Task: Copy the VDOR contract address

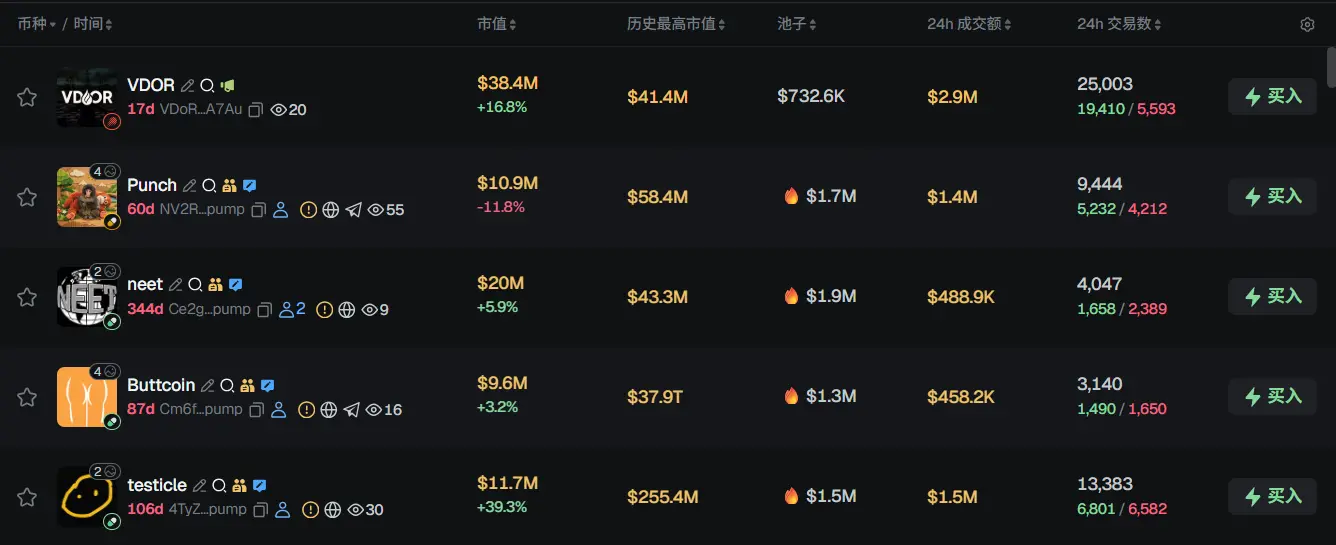Action: point(256,110)
